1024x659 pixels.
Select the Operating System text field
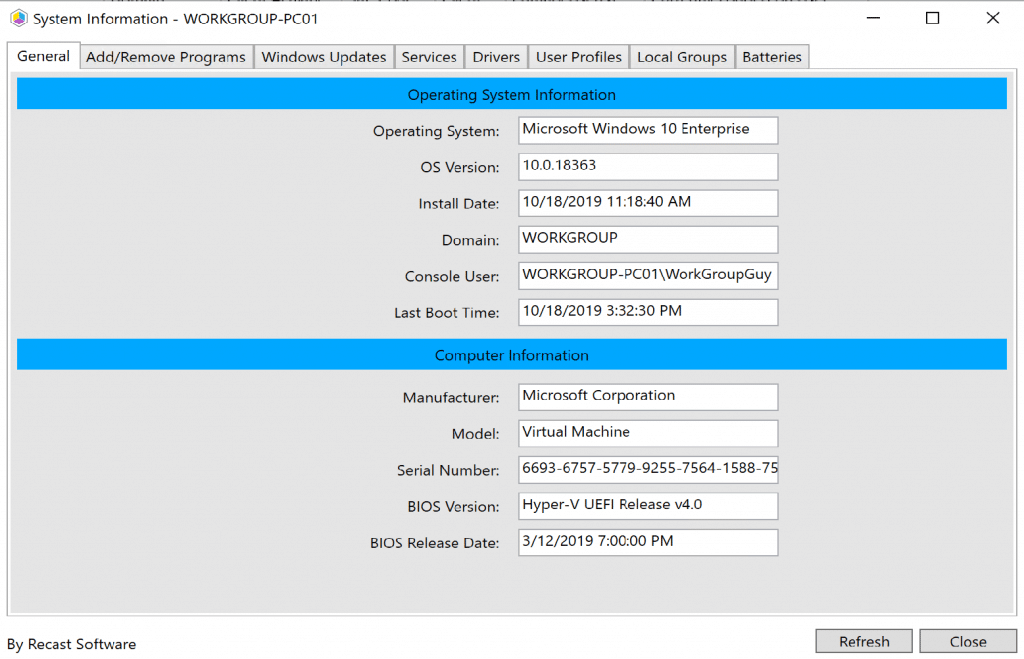click(x=647, y=130)
